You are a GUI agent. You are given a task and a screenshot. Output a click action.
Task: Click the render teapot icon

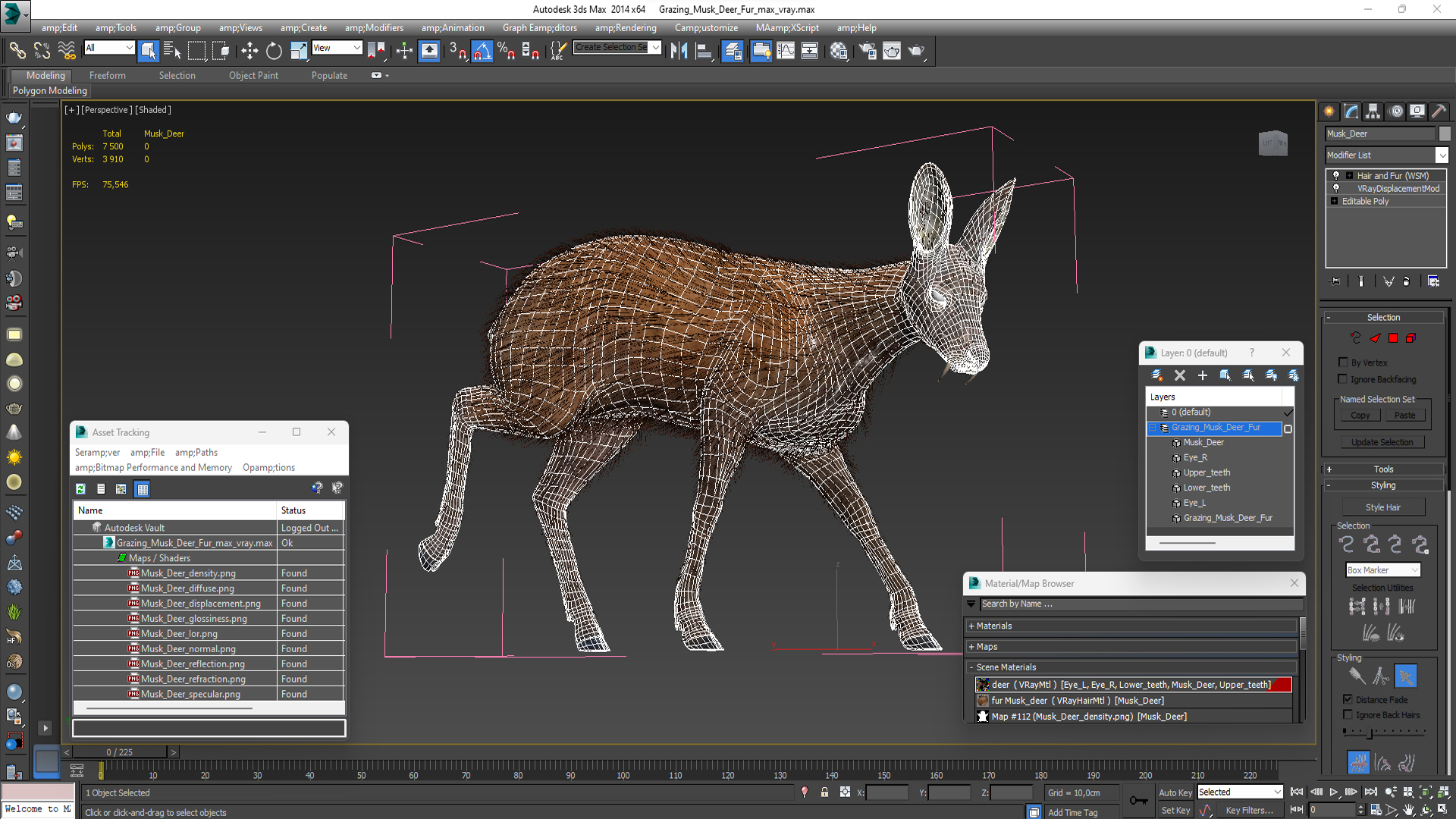pyautogui.click(x=917, y=51)
